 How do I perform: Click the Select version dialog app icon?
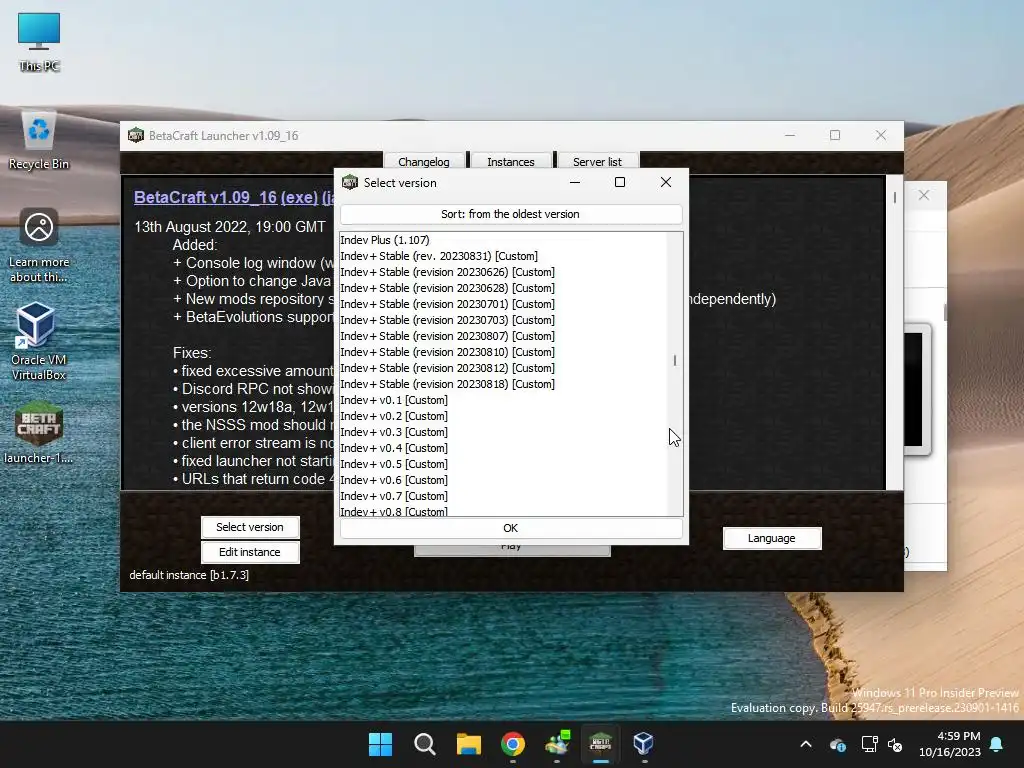(350, 182)
